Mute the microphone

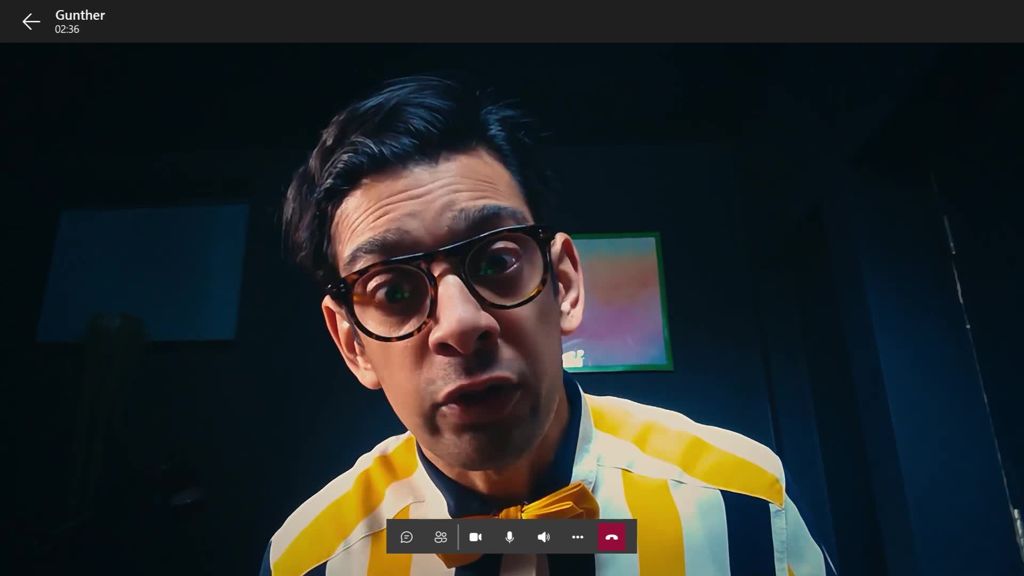click(x=509, y=537)
